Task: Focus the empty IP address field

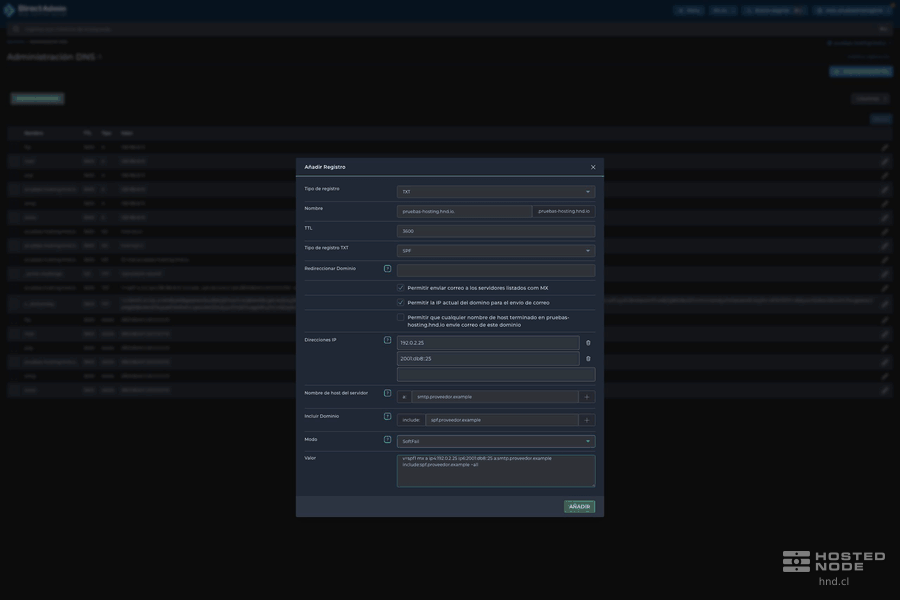Action: pos(496,375)
